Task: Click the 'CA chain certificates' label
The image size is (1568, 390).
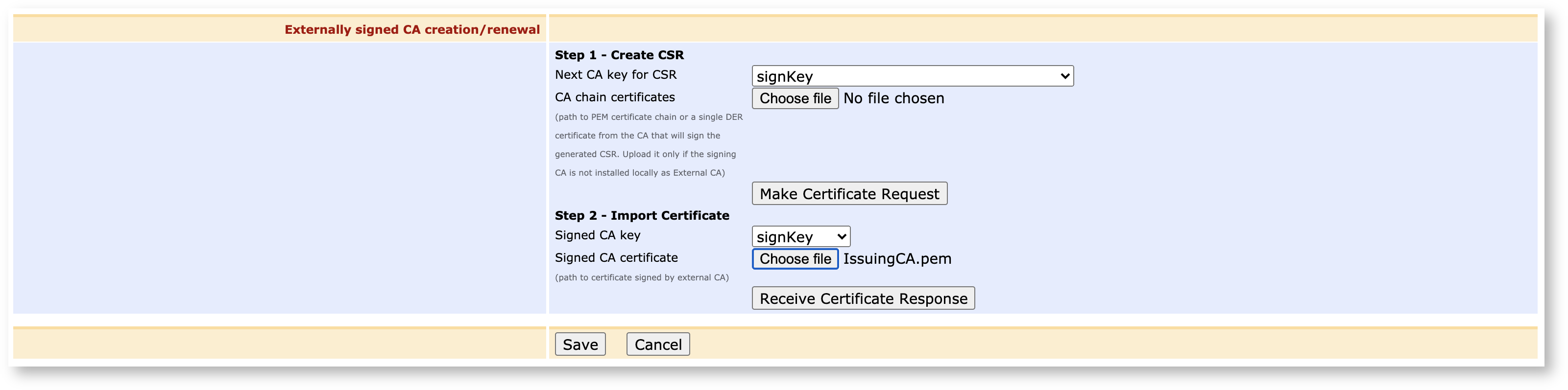Action: click(x=614, y=97)
